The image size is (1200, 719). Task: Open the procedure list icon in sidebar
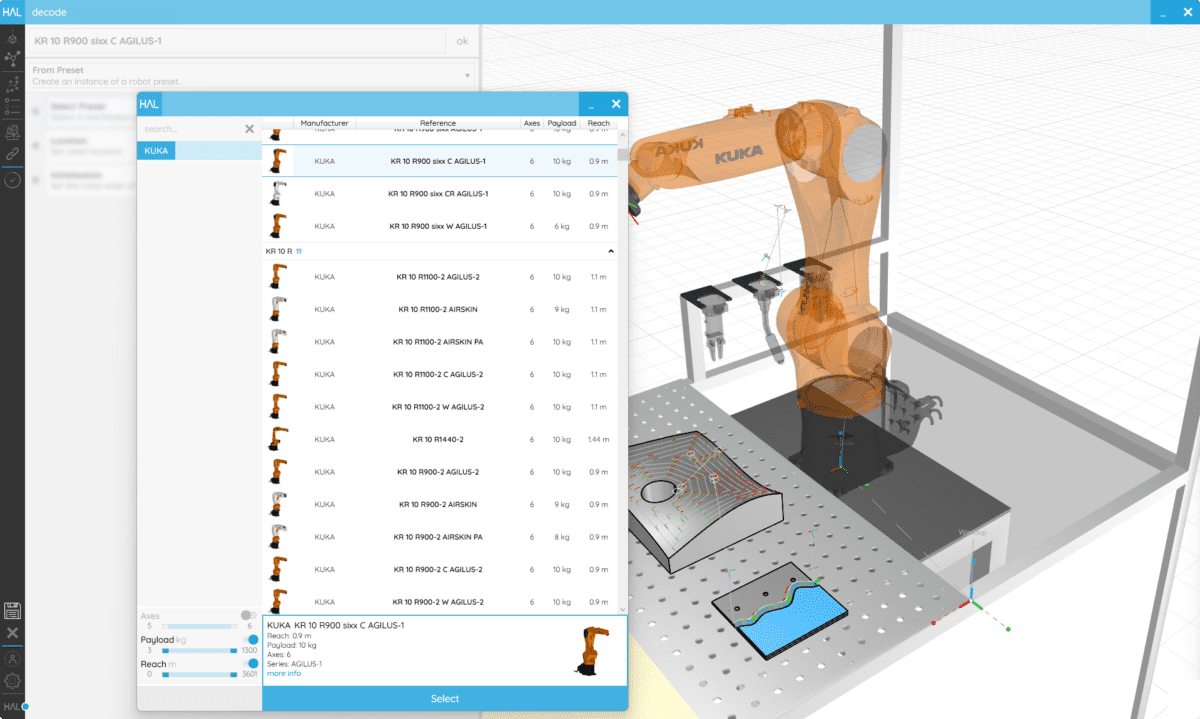(x=12, y=107)
